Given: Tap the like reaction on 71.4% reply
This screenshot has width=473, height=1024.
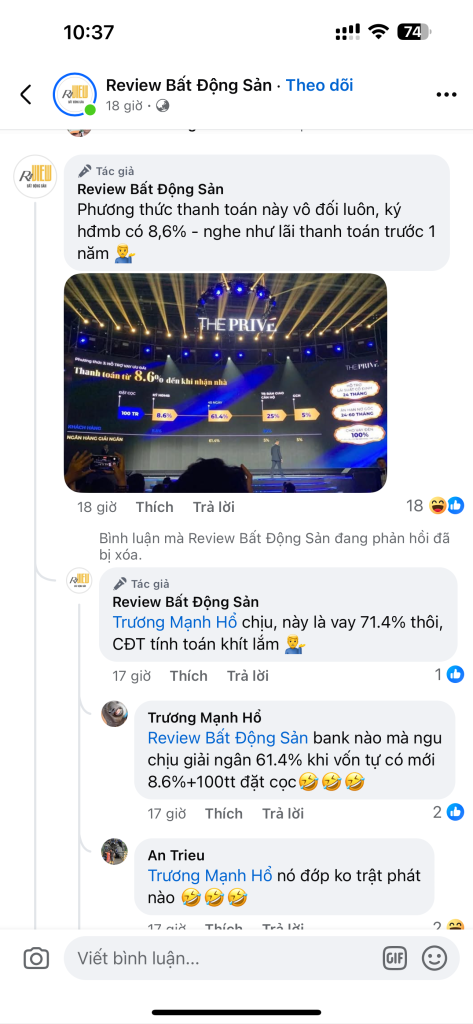Looking at the screenshot, I should pyautogui.click(x=455, y=675).
